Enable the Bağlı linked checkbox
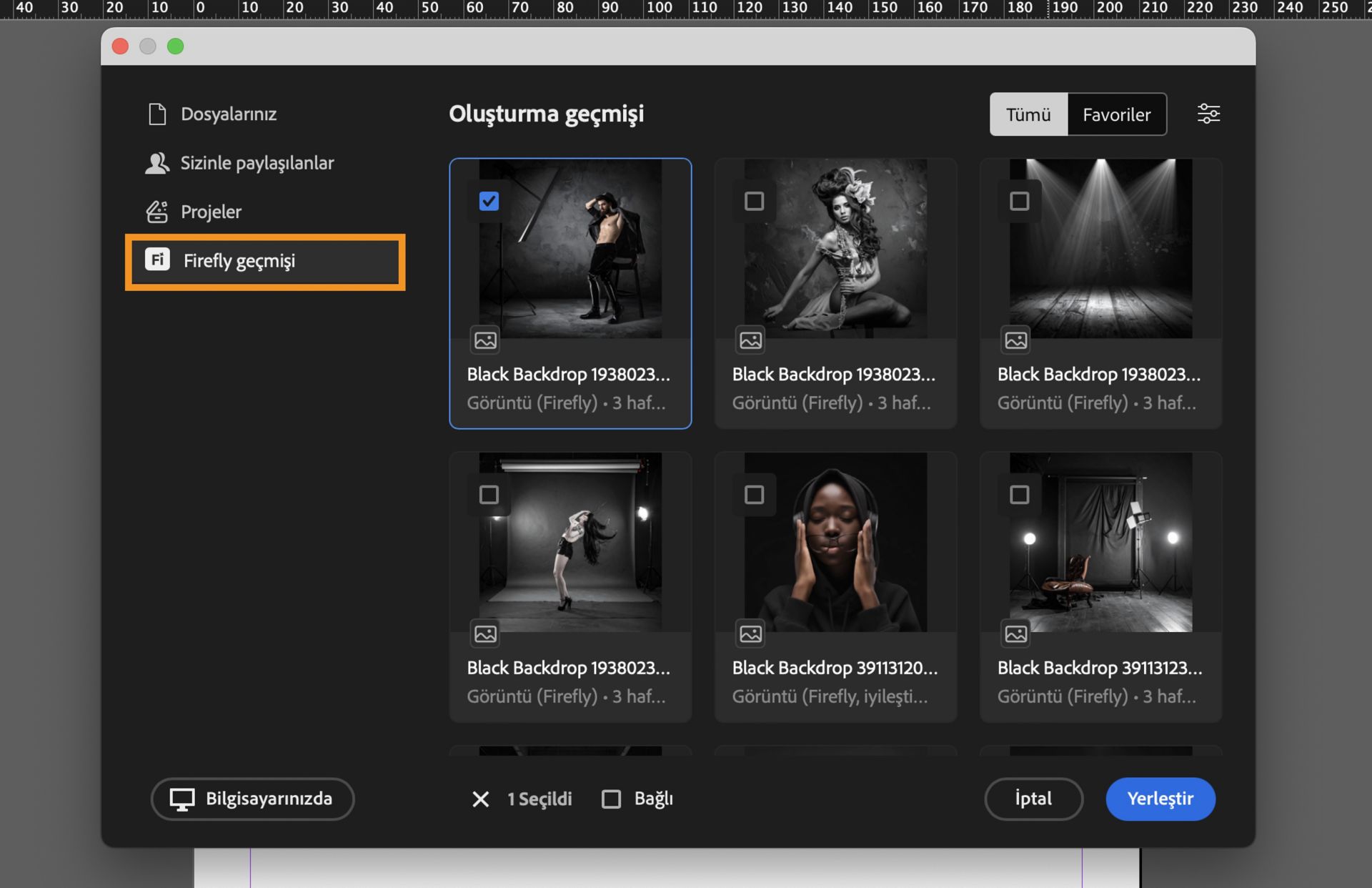The height and width of the screenshot is (888, 1372). point(611,799)
